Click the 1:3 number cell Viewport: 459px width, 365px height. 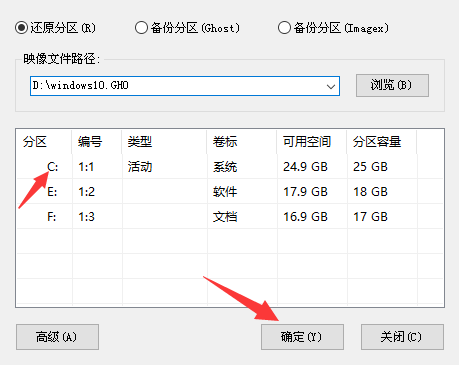[x=86, y=217]
